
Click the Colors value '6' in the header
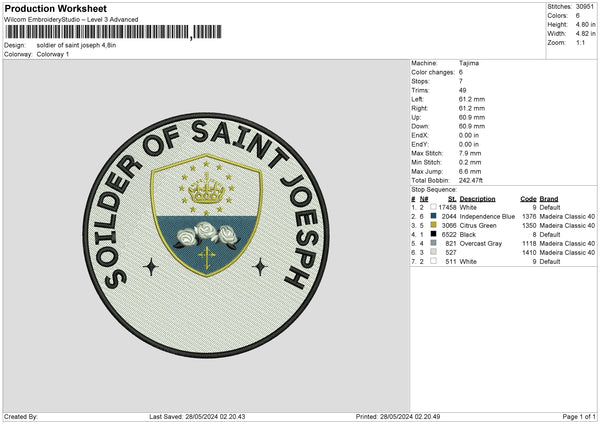tap(577, 16)
